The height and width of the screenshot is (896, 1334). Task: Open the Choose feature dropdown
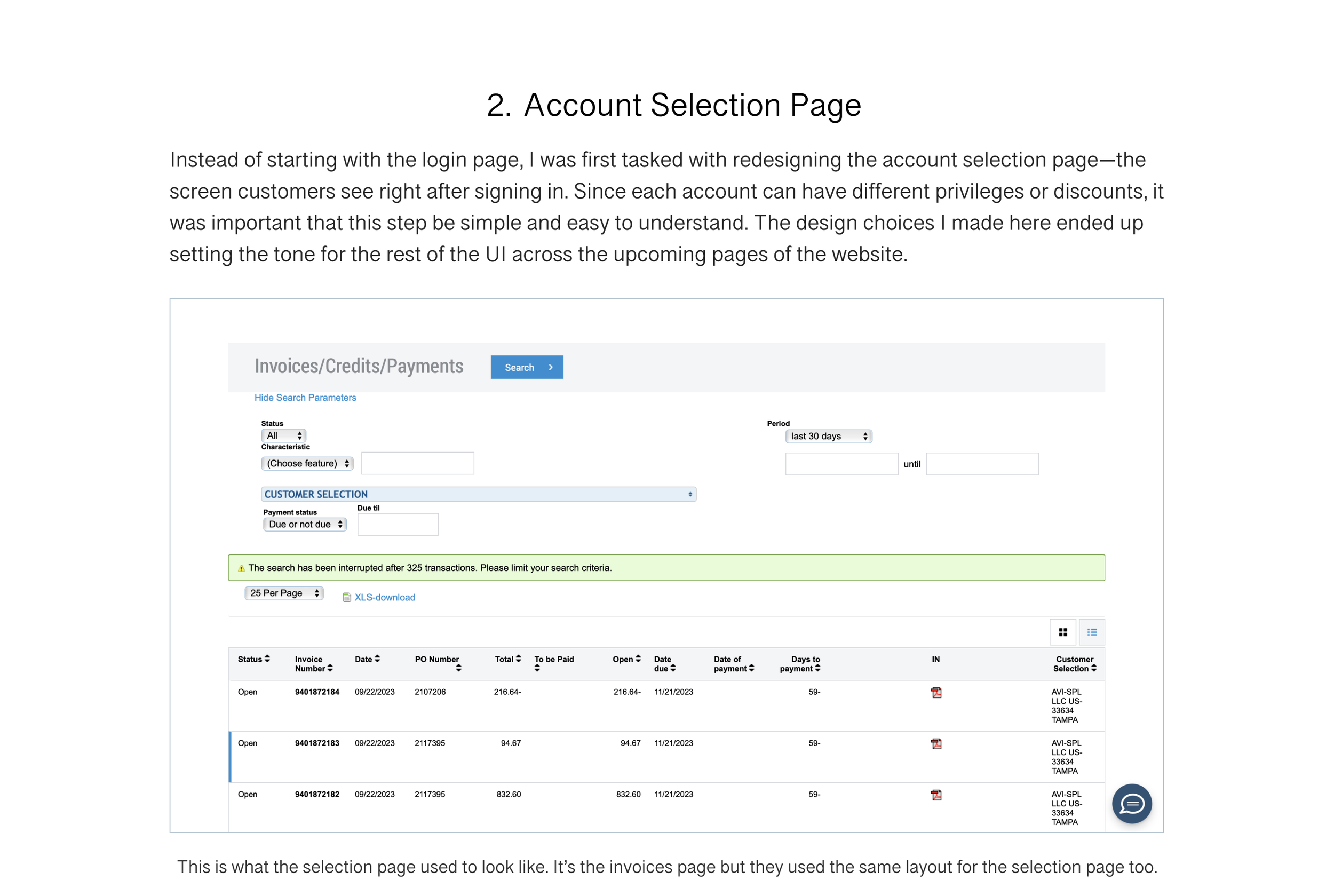(307, 463)
